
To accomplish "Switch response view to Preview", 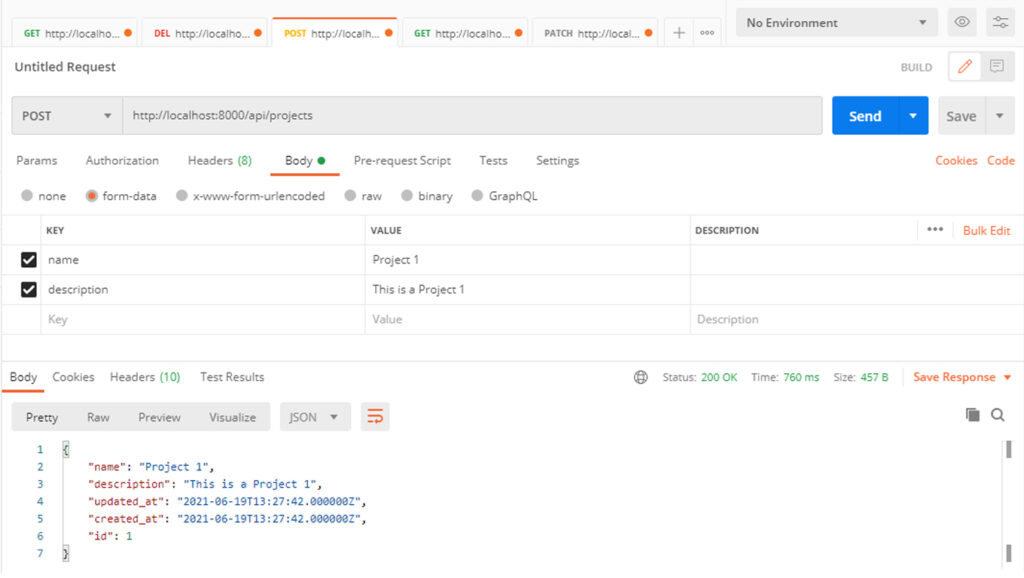I will (159, 417).
